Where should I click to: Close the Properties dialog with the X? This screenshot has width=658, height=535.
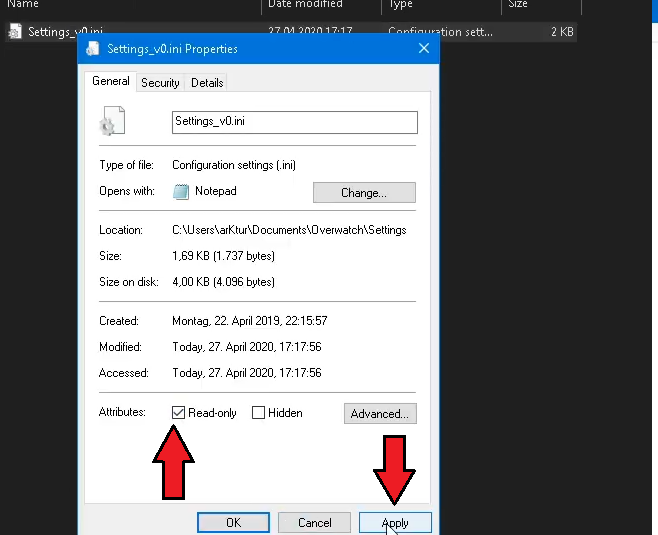pyautogui.click(x=424, y=48)
